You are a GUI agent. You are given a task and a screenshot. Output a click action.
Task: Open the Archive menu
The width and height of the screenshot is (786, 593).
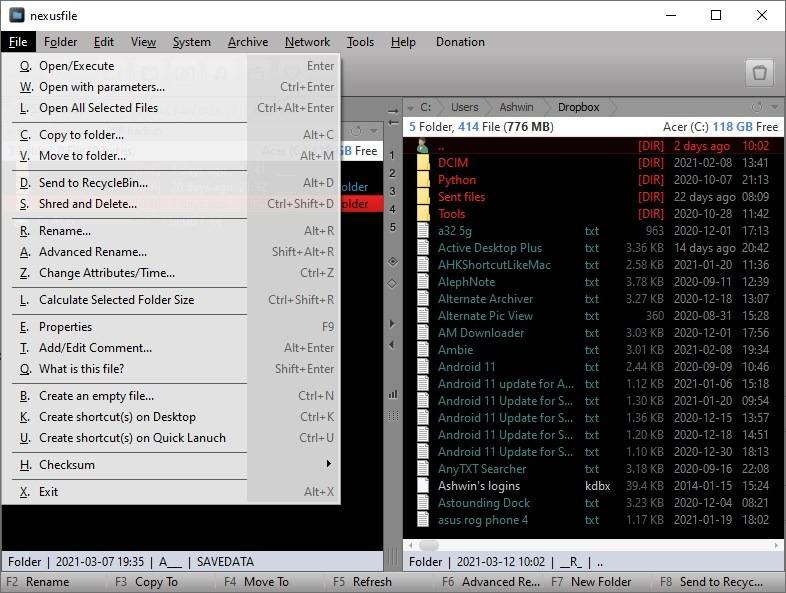pos(248,42)
